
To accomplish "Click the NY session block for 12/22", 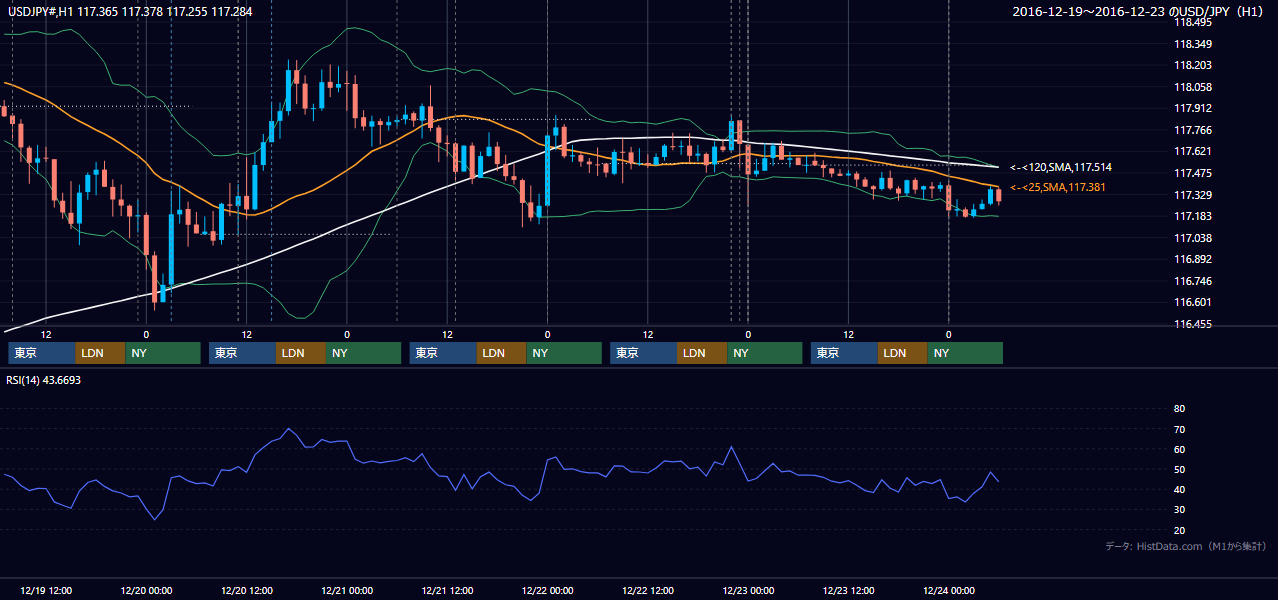I will click(765, 353).
